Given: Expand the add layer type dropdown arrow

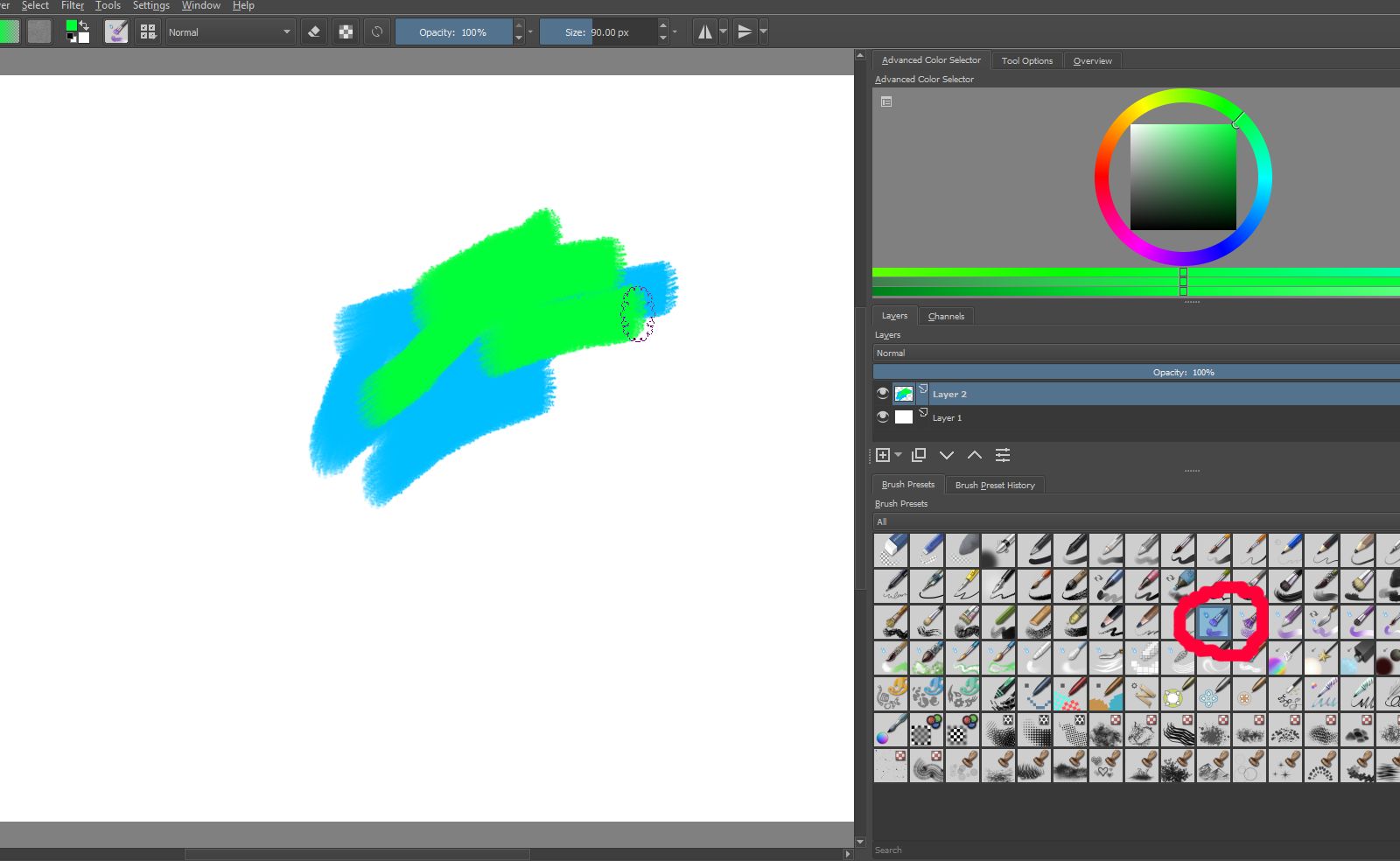Looking at the screenshot, I should [x=898, y=455].
